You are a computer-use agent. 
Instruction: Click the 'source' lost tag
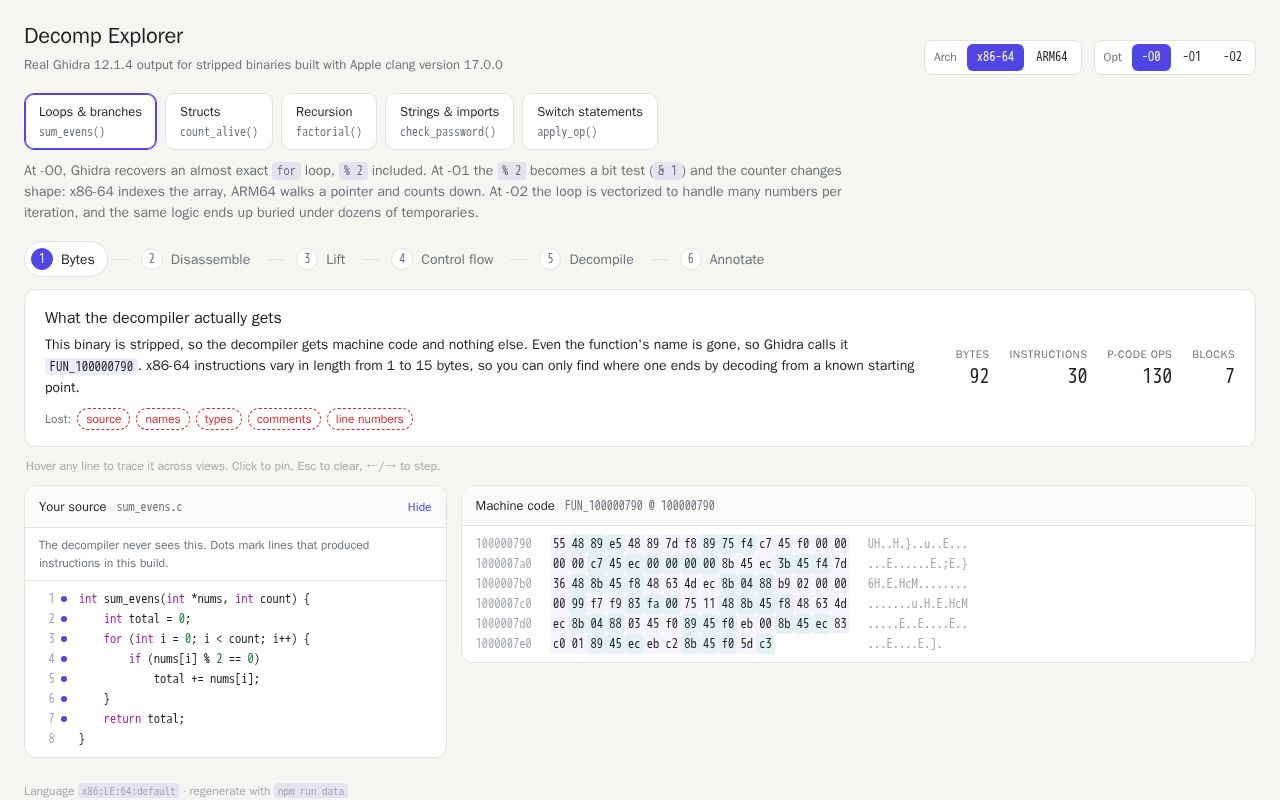pyautogui.click(x=104, y=419)
